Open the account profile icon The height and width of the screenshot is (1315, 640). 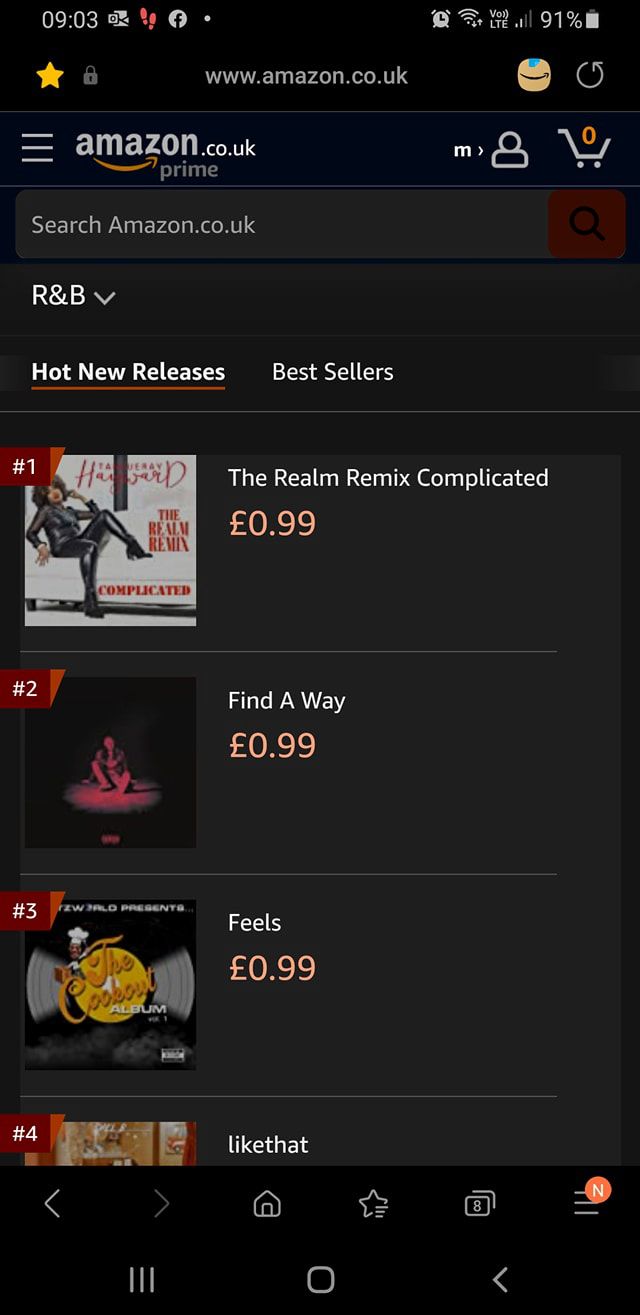pos(510,149)
